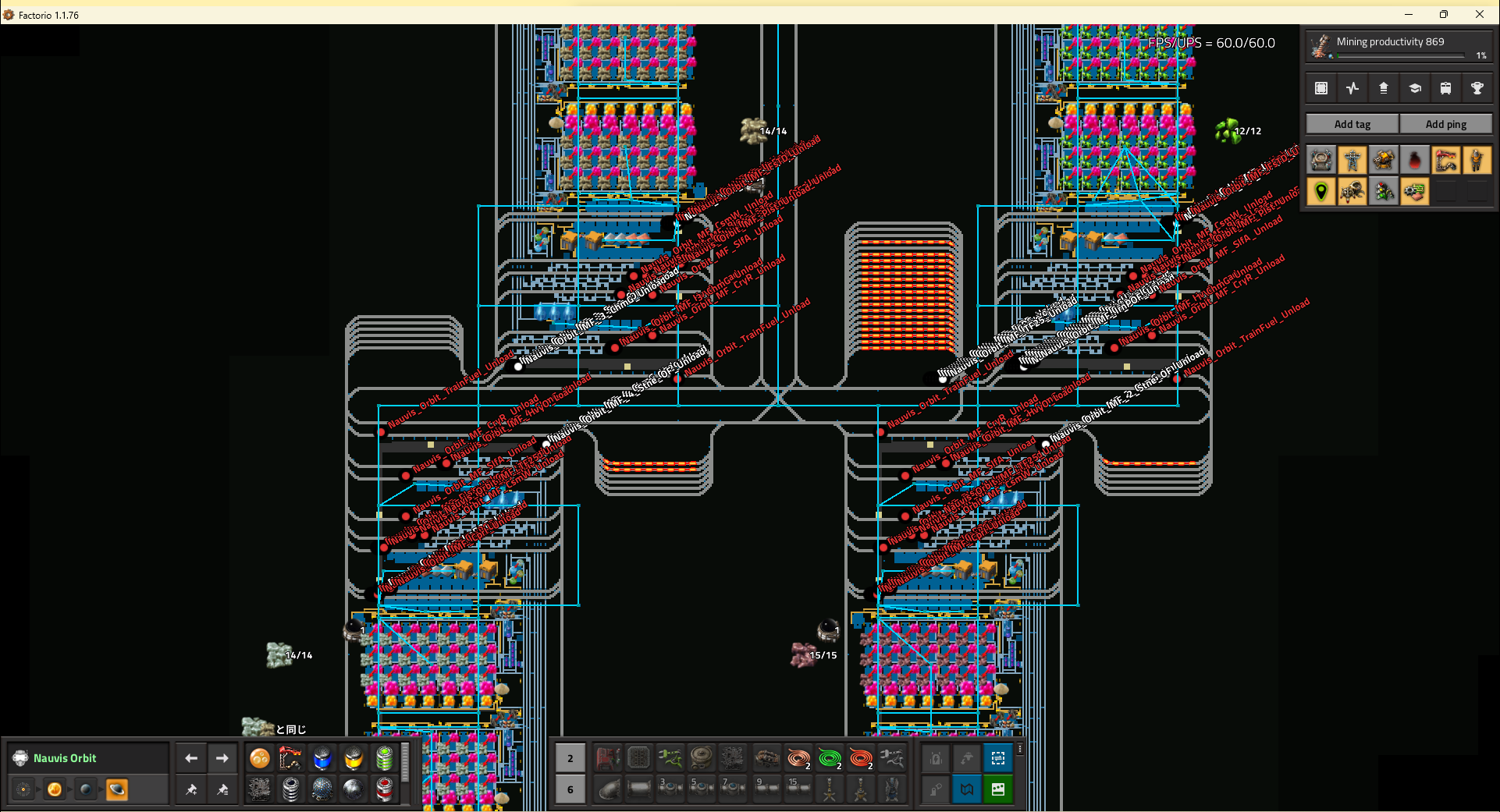The width and height of the screenshot is (1500, 812).
Task: Select pipe labeled 9 in quickbar
Action: coord(767,789)
